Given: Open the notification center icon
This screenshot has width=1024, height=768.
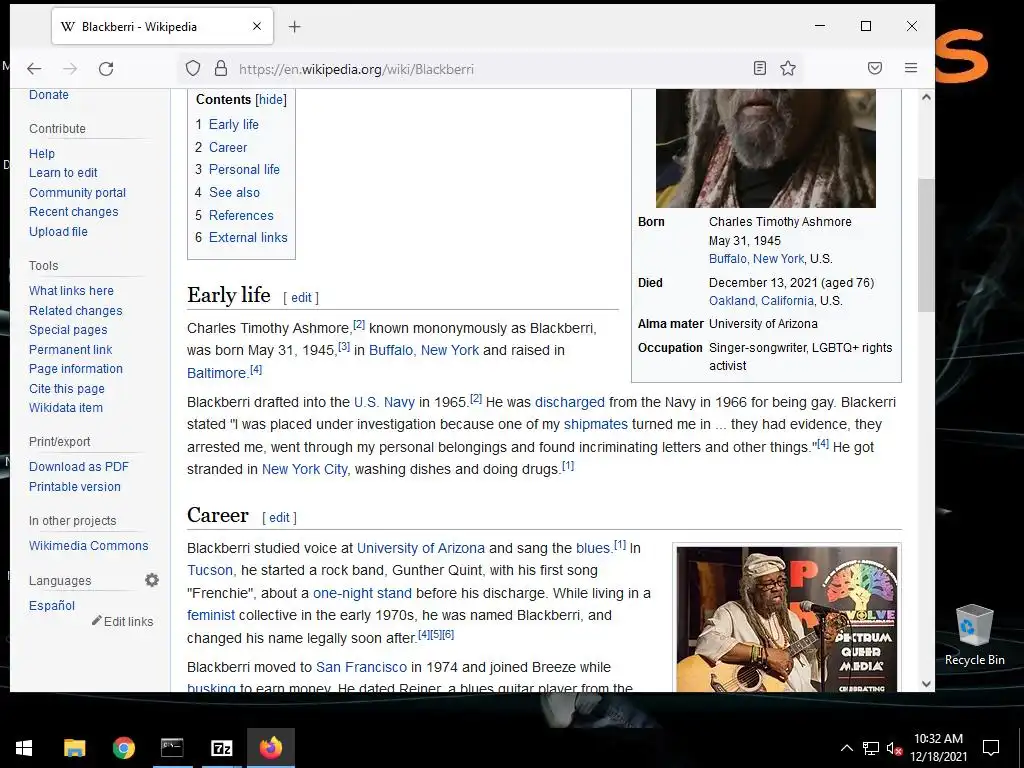Looking at the screenshot, I should (x=991, y=748).
